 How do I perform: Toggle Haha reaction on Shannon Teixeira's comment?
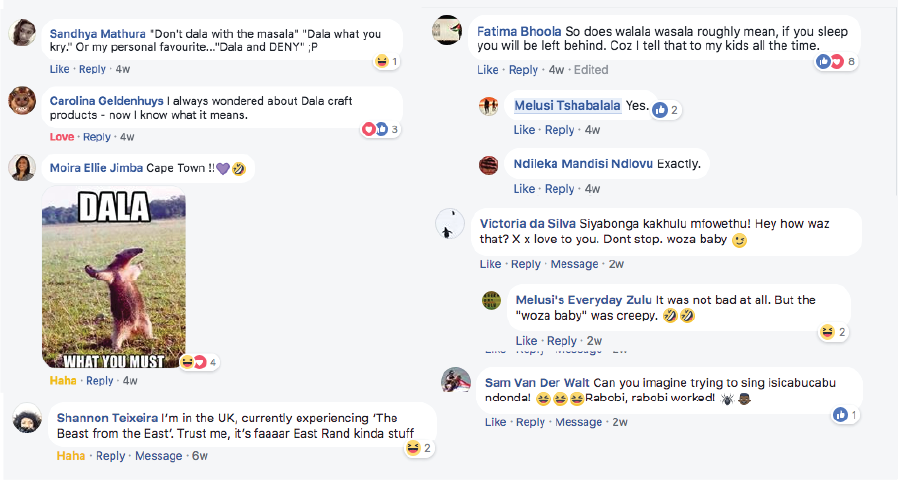pos(70,456)
